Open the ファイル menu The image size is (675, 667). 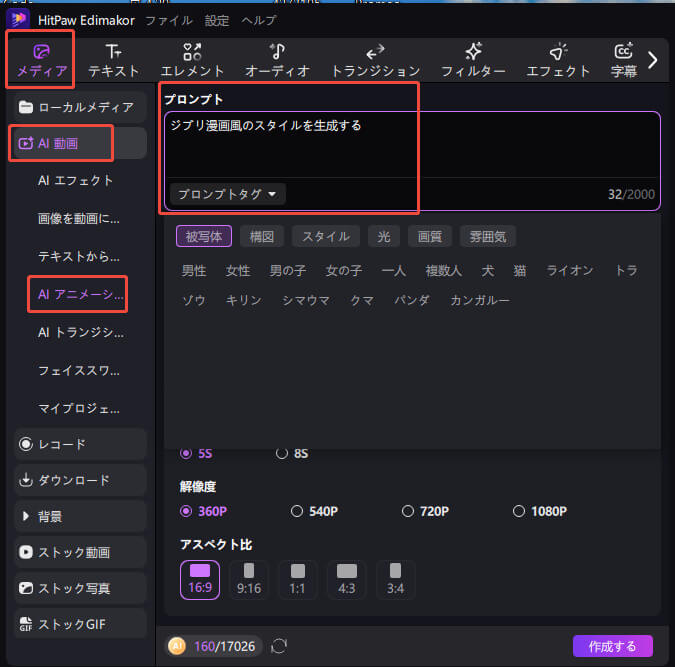(169, 20)
